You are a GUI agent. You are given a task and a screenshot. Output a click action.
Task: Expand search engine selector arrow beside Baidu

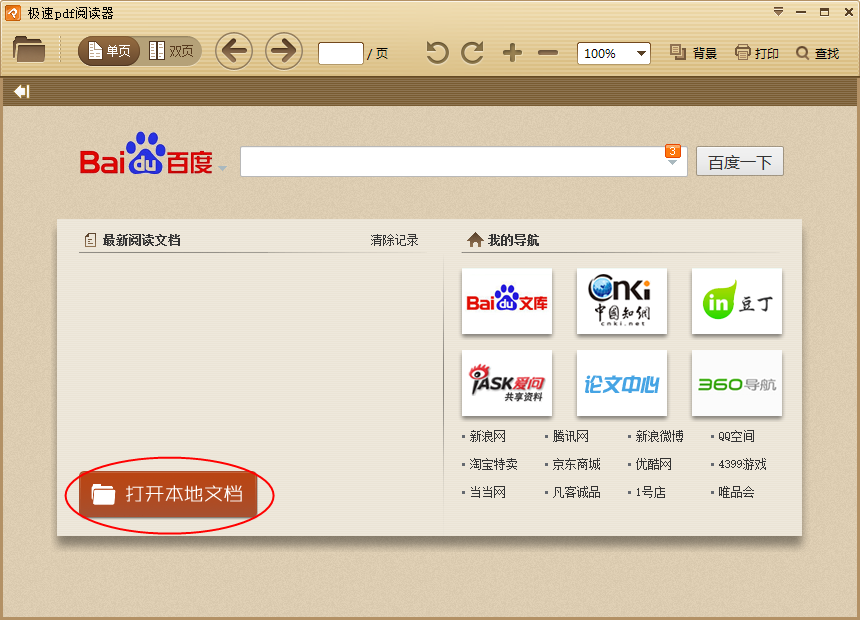click(222, 168)
